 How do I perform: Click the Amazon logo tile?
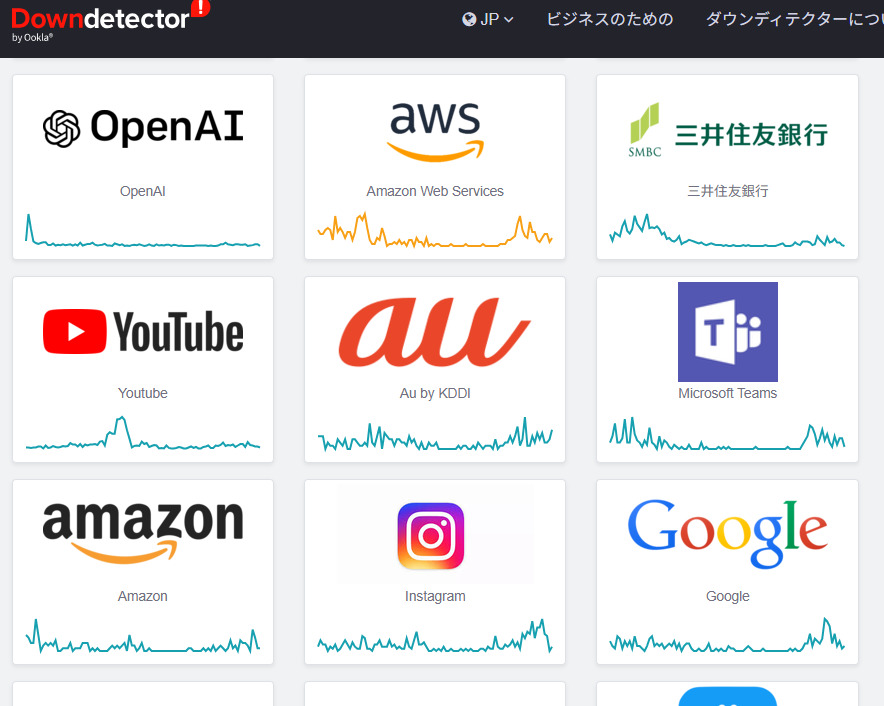coord(143,532)
